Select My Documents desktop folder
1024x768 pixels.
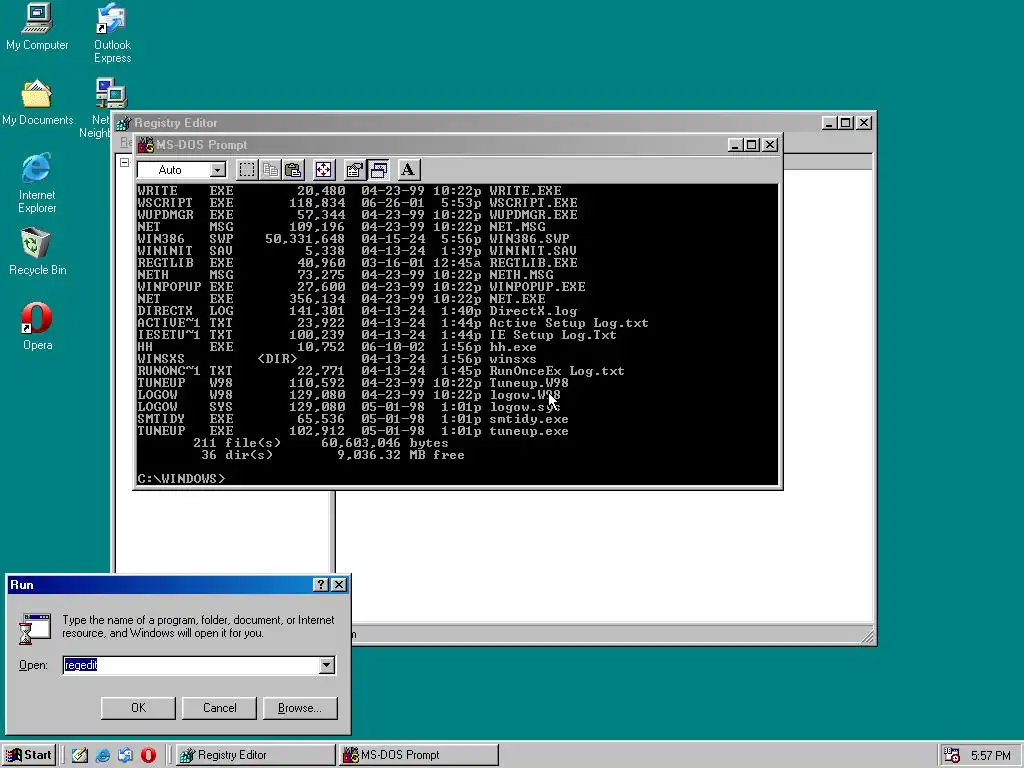click(37, 103)
